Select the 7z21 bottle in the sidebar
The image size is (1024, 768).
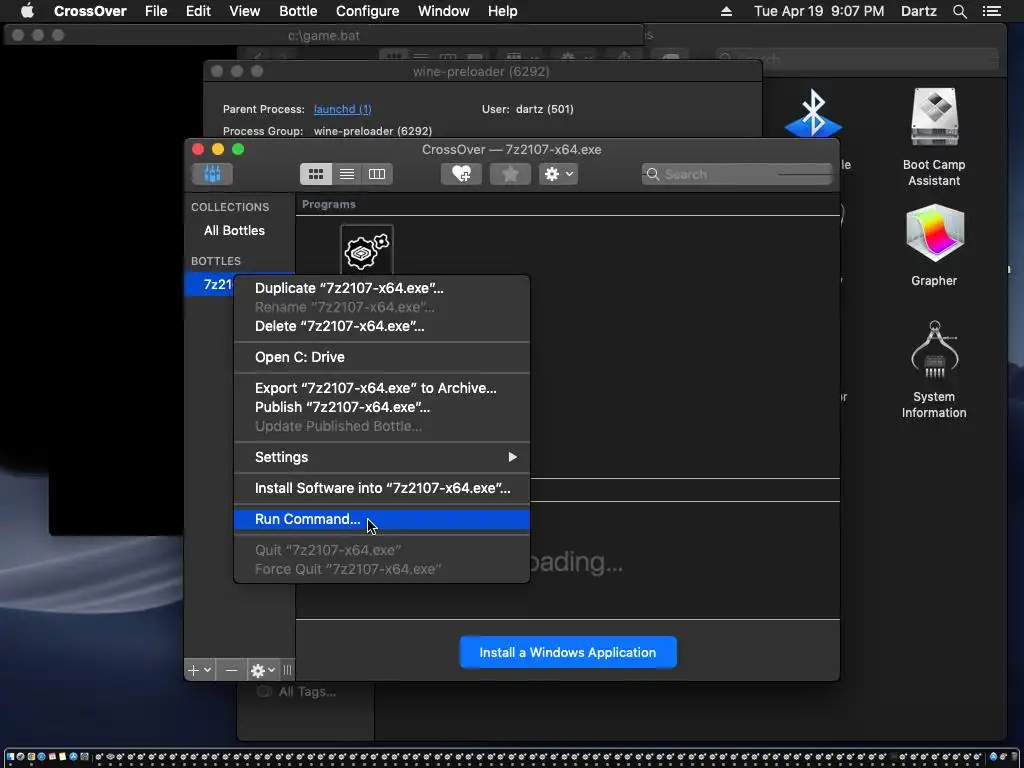coord(210,285)
